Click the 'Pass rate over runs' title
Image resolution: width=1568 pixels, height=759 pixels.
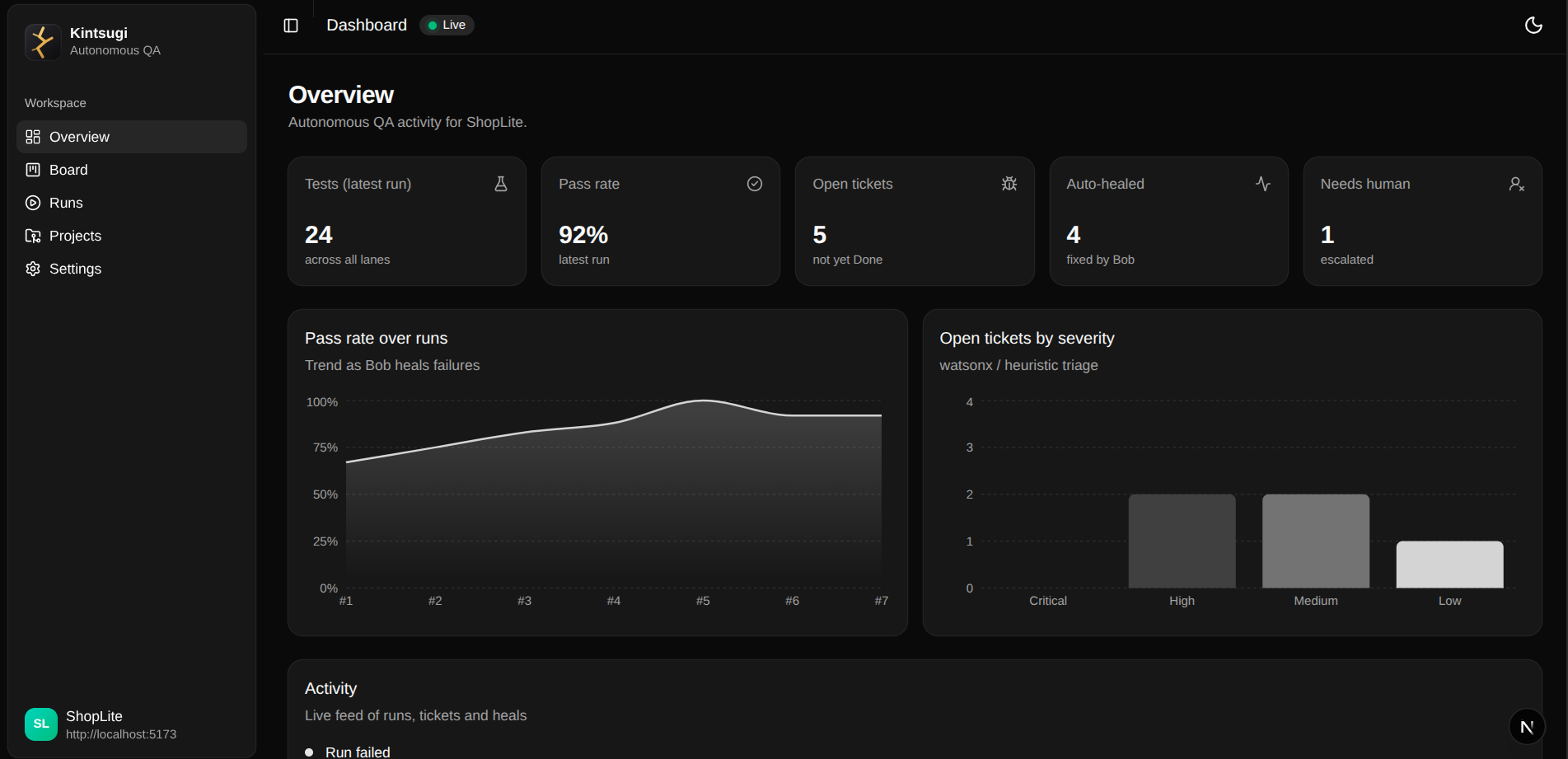(x=377, y=338)
